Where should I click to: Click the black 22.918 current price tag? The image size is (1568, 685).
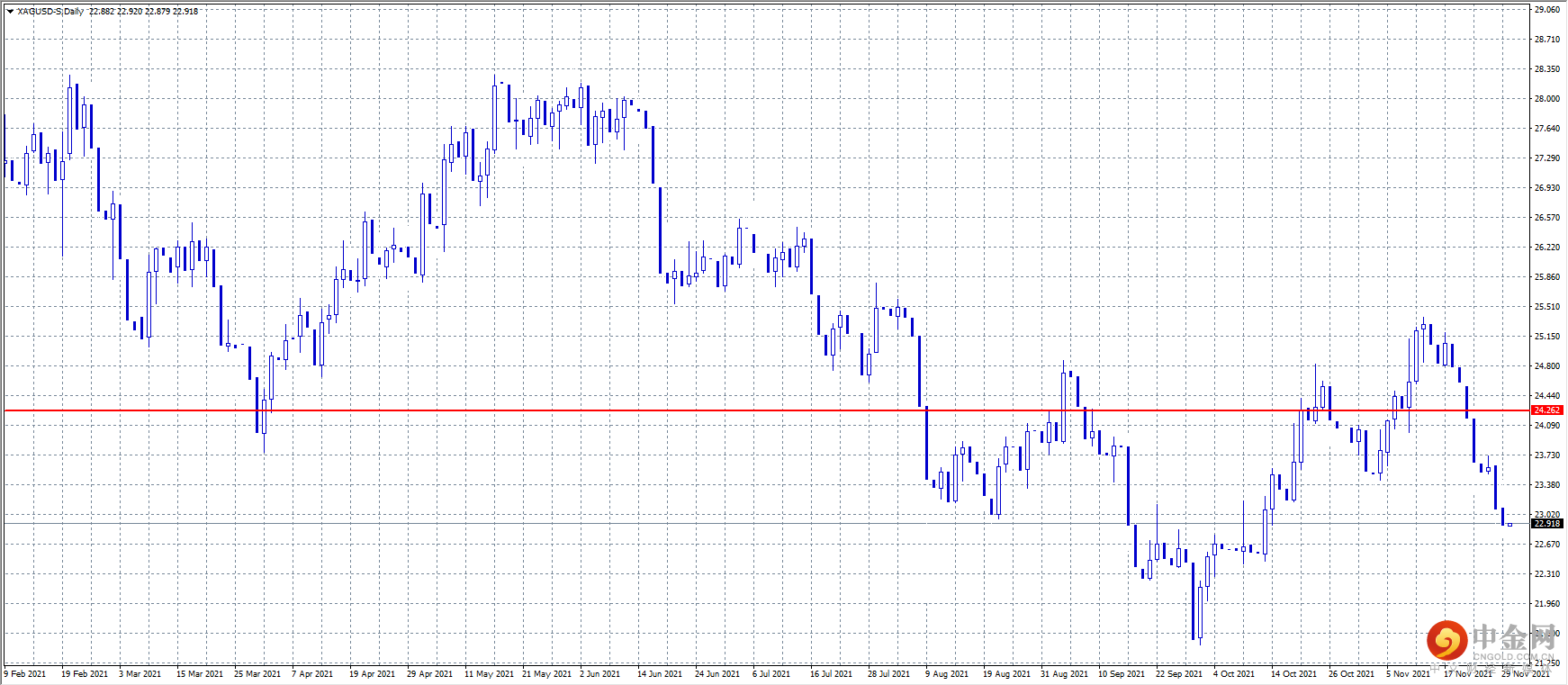pyautogui.click(x=1547, y=524)
